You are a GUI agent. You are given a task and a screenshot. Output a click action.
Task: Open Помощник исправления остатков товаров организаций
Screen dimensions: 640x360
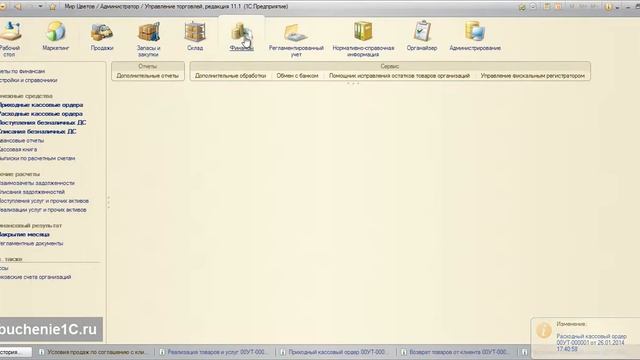399,76
